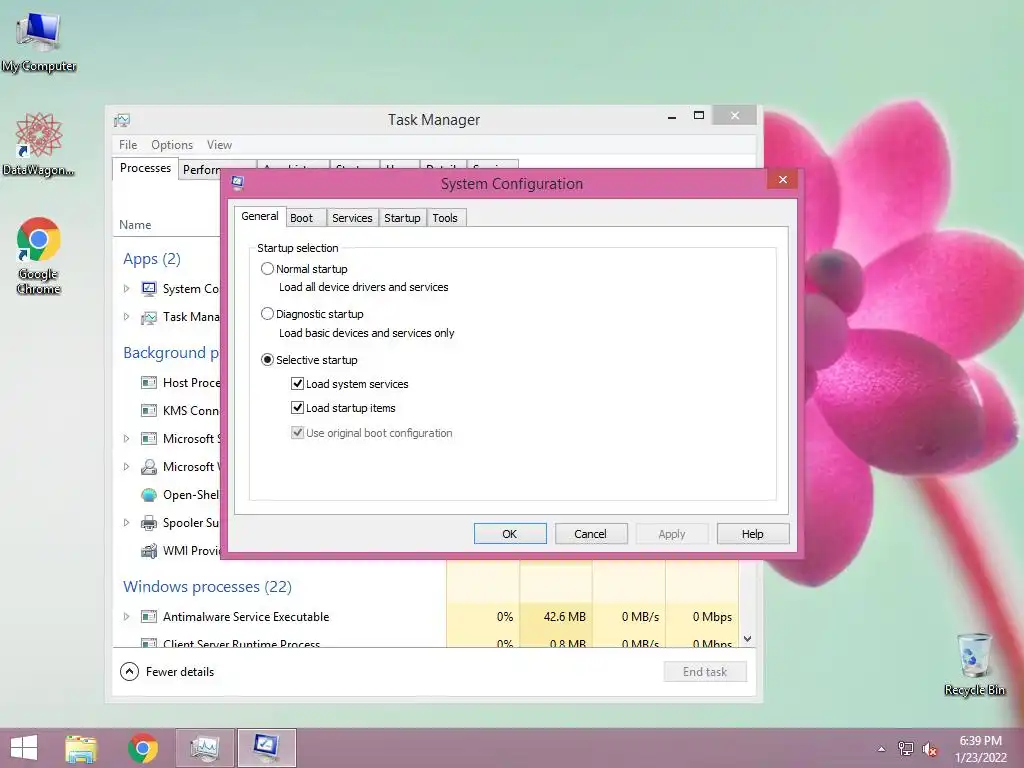Open My Computer desktop icon
1024x768 pixels.
click(x=39, y=42)
